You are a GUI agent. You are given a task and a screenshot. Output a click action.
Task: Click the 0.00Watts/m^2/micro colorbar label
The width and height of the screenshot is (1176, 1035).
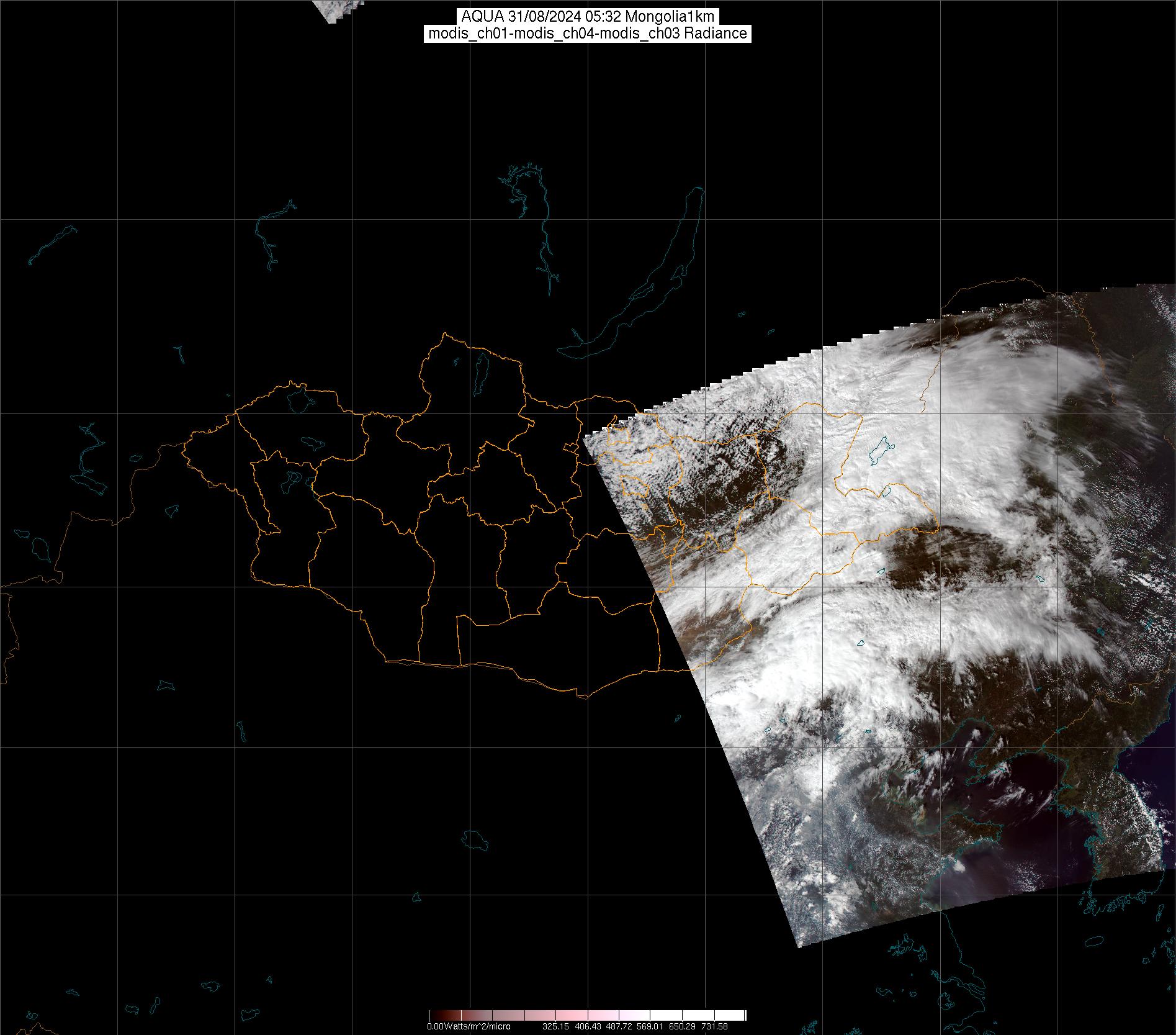(469, 1026)
